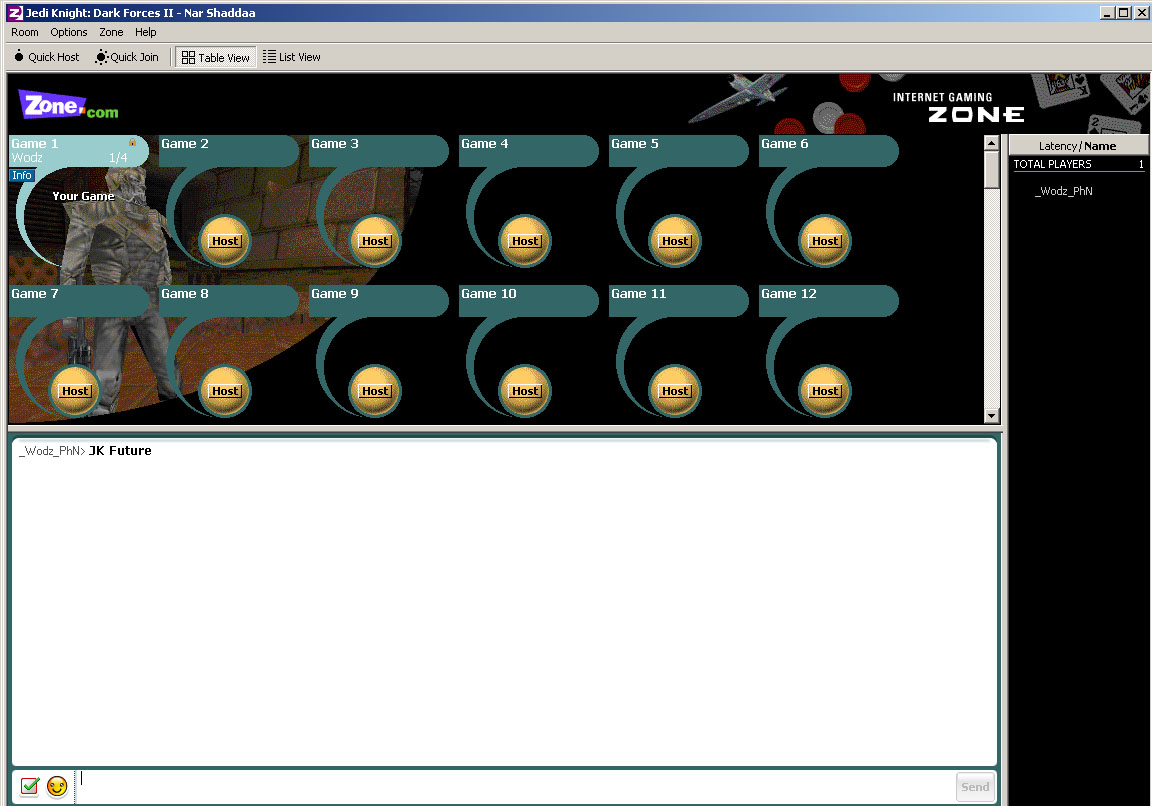Click the Send button

click(975, 787)
